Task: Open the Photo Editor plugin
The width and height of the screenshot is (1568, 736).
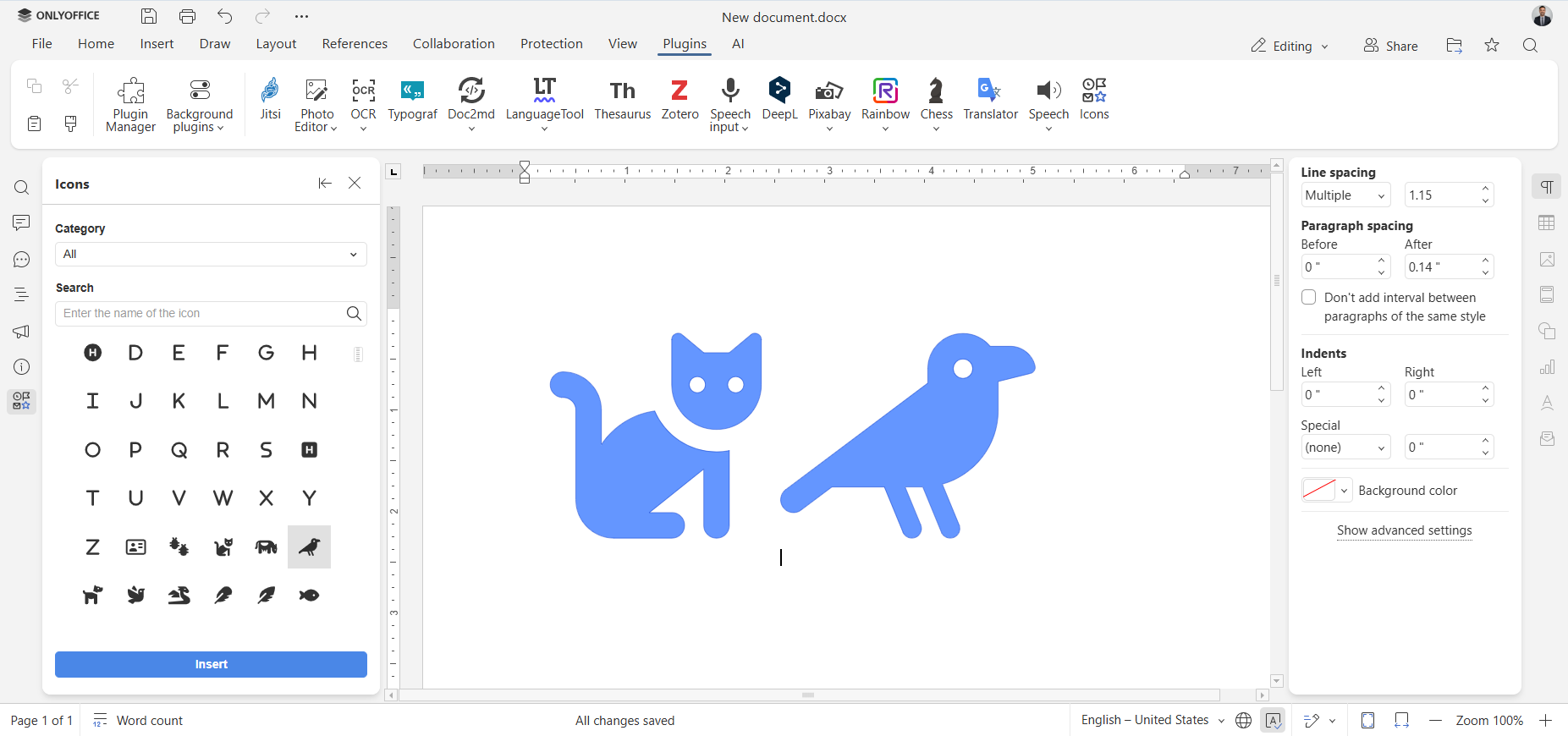Action: coord(316,105)
